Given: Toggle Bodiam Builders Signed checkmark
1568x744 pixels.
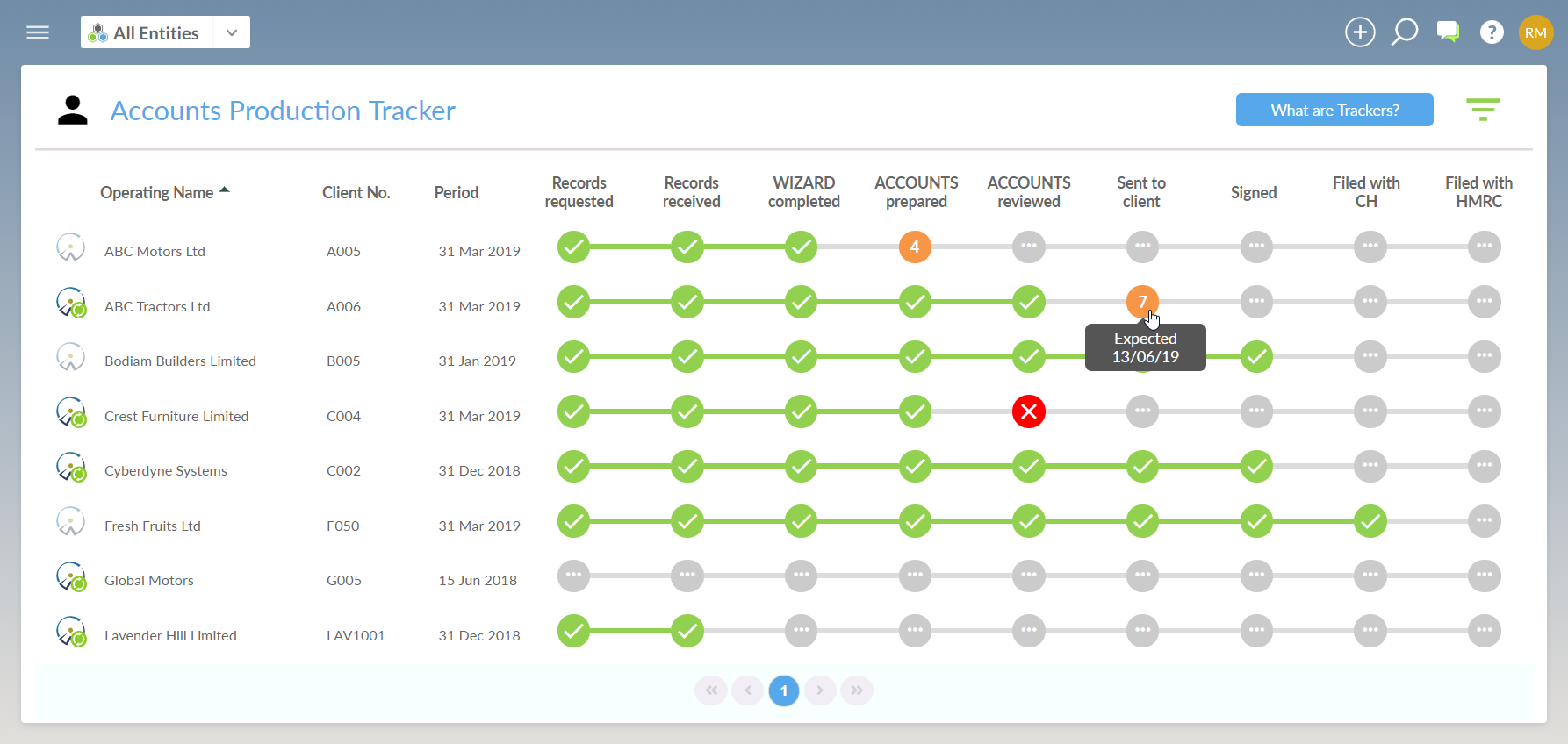Looking at the screenshot, I should tap(1257, 356).
